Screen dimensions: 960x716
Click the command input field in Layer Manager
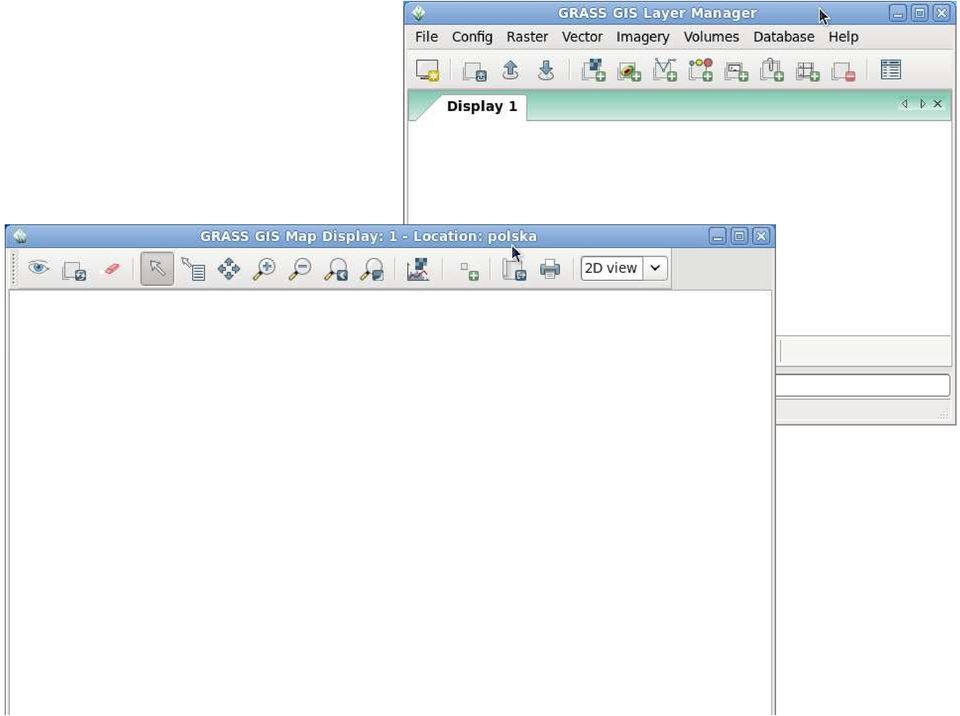click(863, 386)
